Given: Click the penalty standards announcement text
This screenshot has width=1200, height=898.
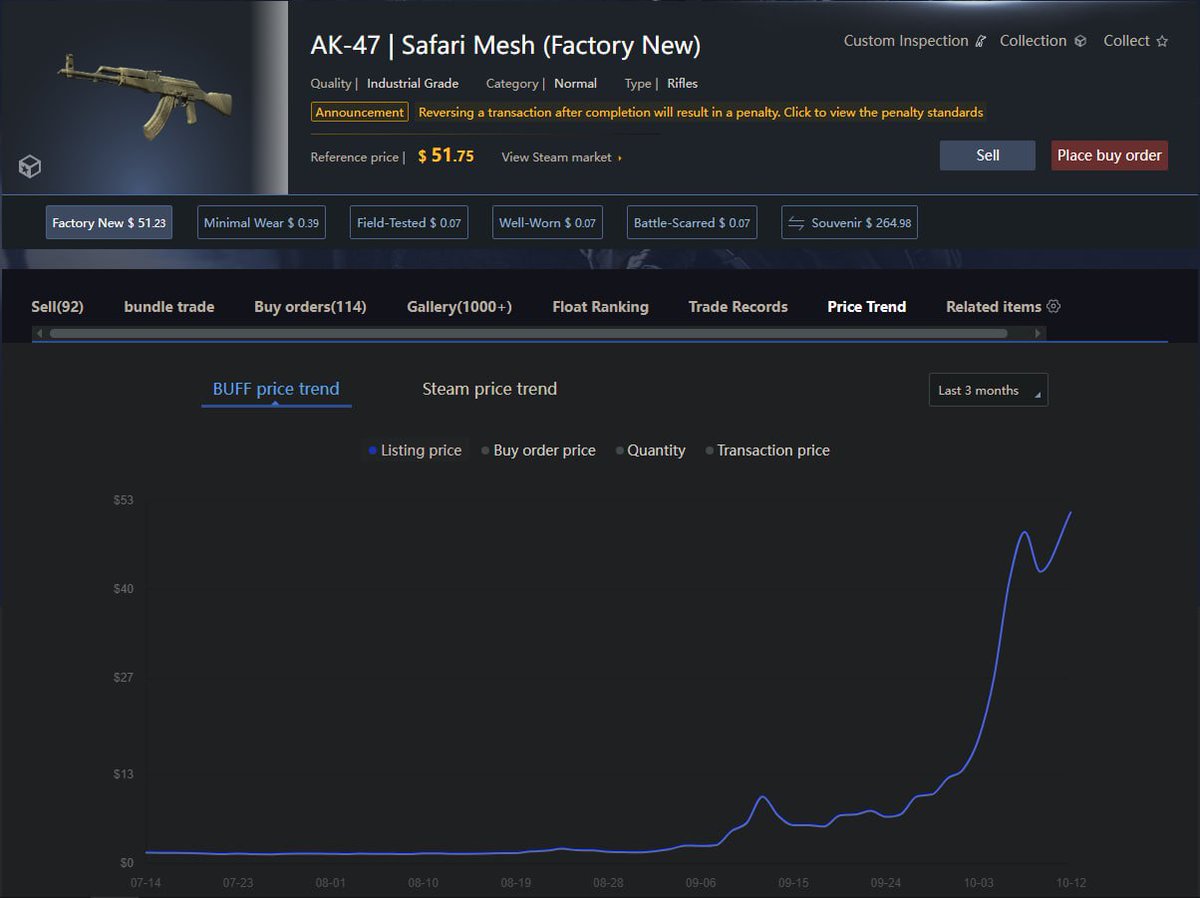Looking at the screenshot, I should (x=700, y=112).
